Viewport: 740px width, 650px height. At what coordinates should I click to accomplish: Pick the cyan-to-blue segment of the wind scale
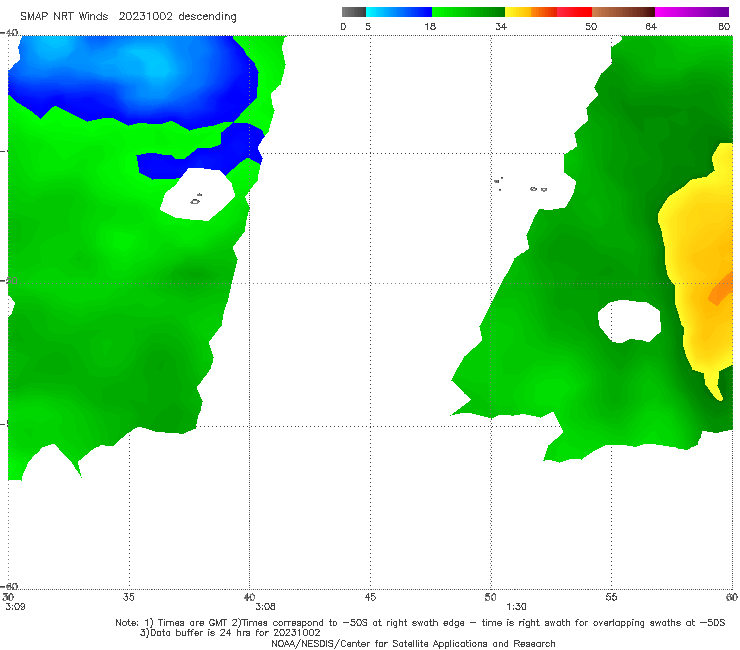[399, 12]
